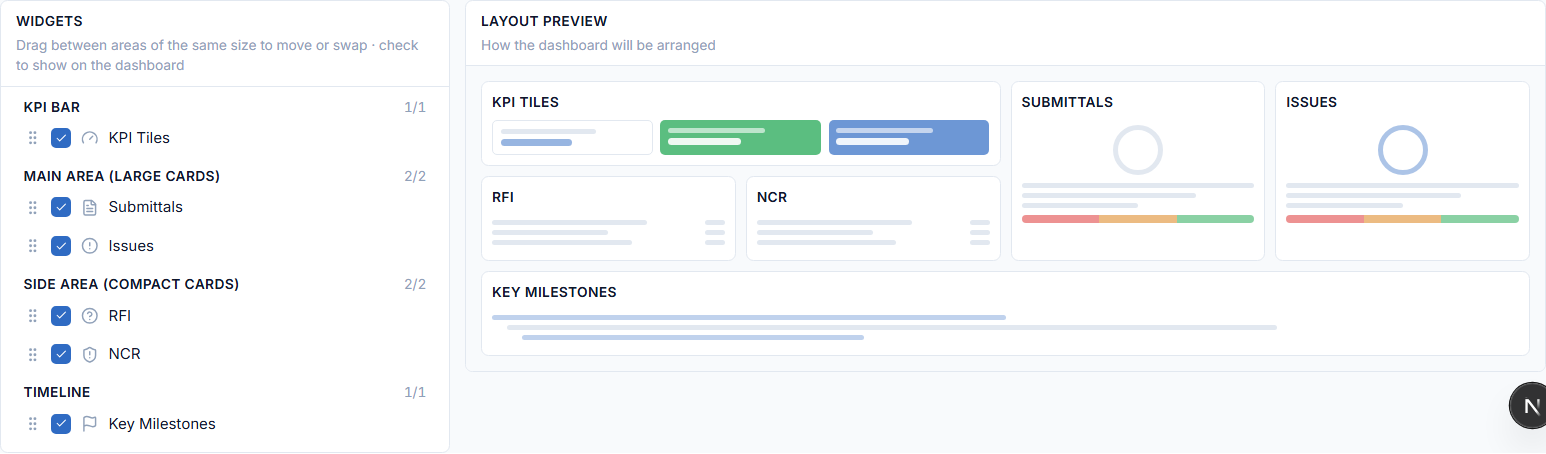This screenshot has height=454, width=1546.
Task: Click the drag handle beside RFI
Action: coord(33,316)
